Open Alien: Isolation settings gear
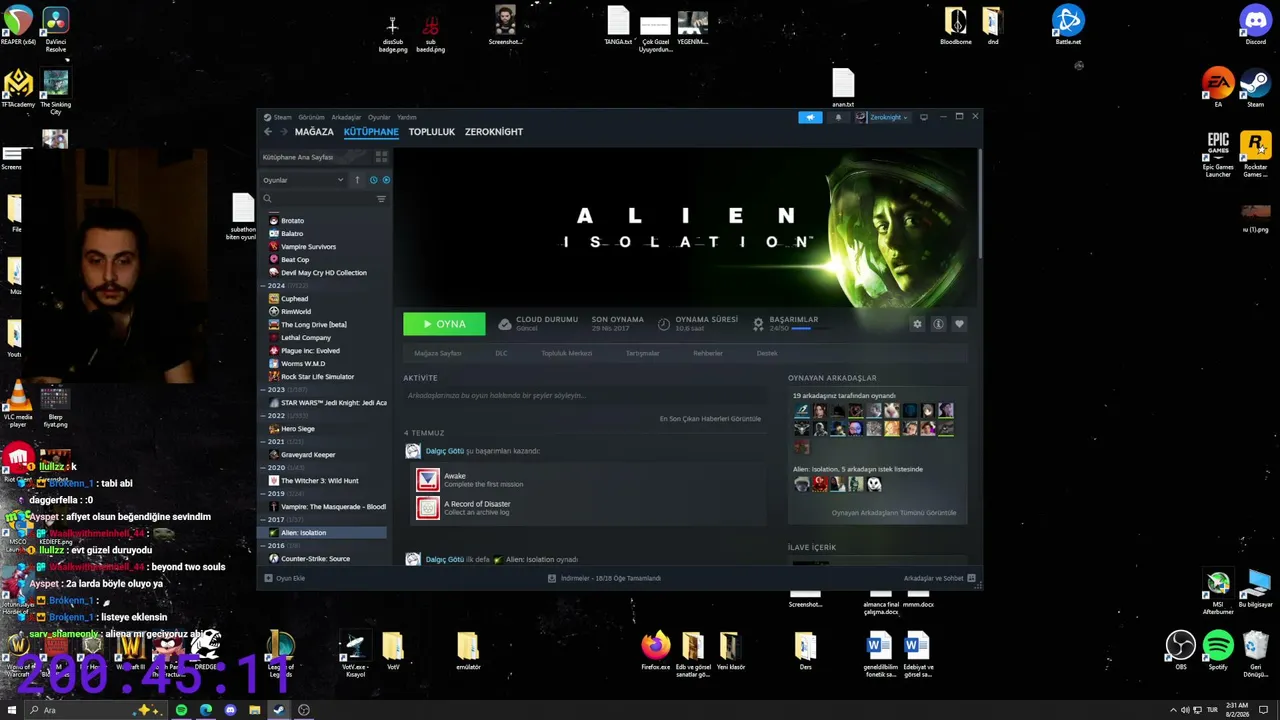 pyautogui.click(x=917, y=324)
